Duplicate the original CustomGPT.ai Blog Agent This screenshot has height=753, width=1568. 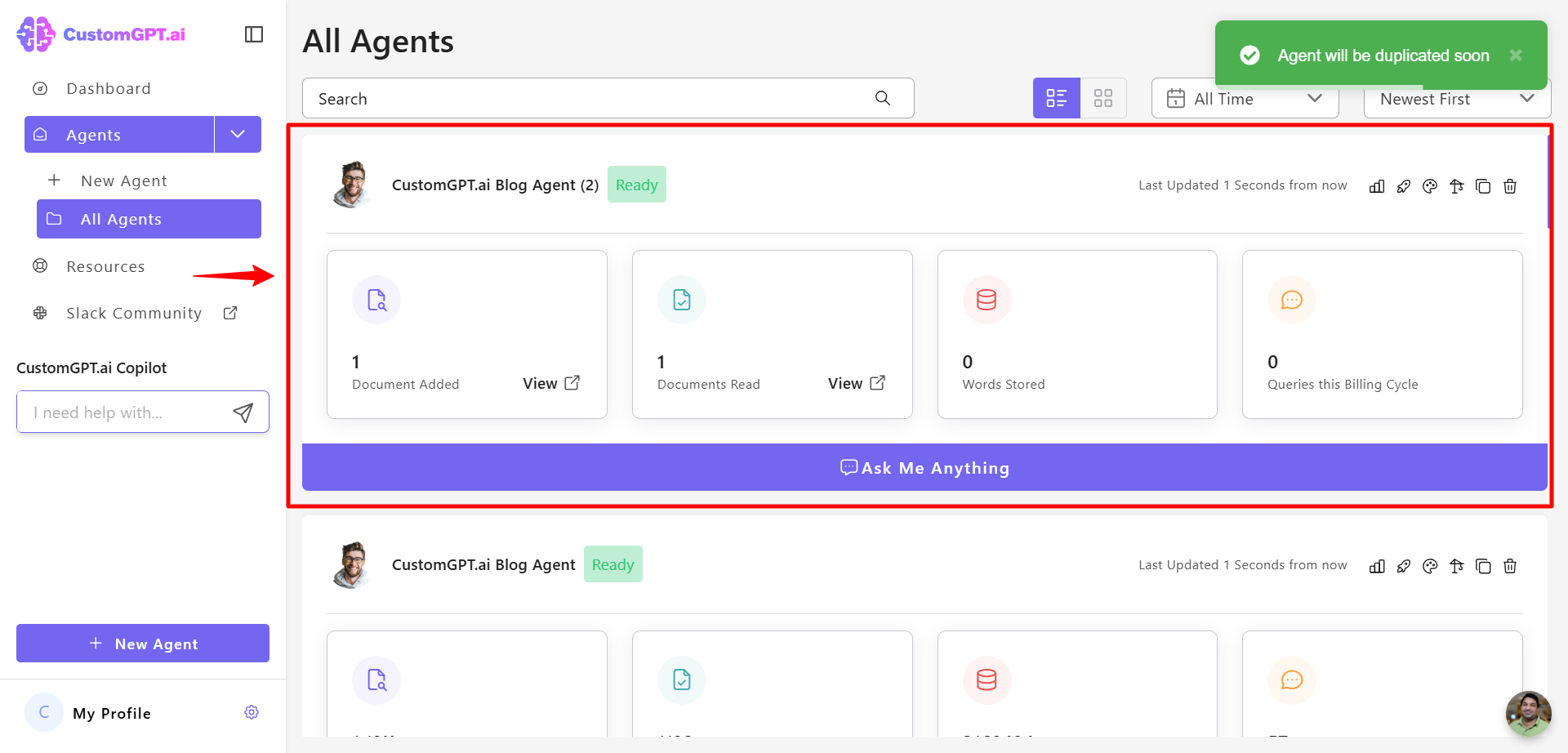click(x=1483, y=566)
